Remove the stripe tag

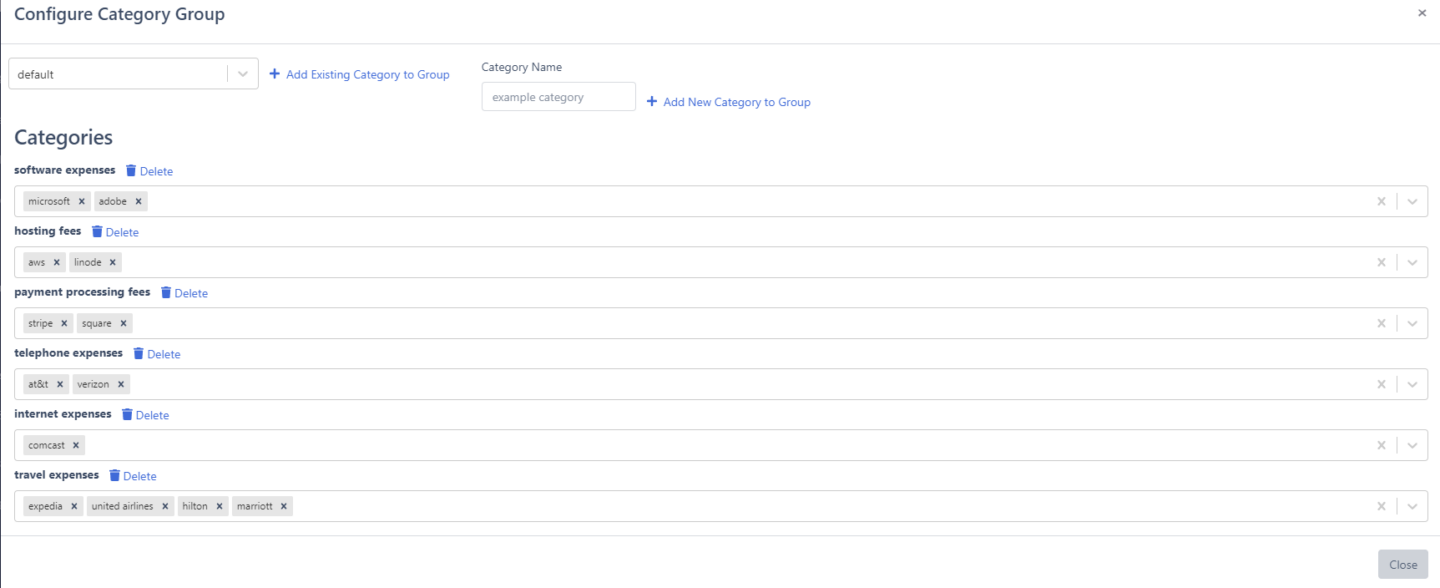click(64, 323)
